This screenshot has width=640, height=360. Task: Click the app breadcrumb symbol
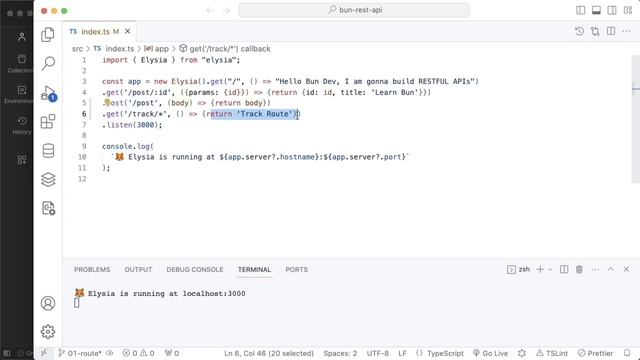[156, 49]
